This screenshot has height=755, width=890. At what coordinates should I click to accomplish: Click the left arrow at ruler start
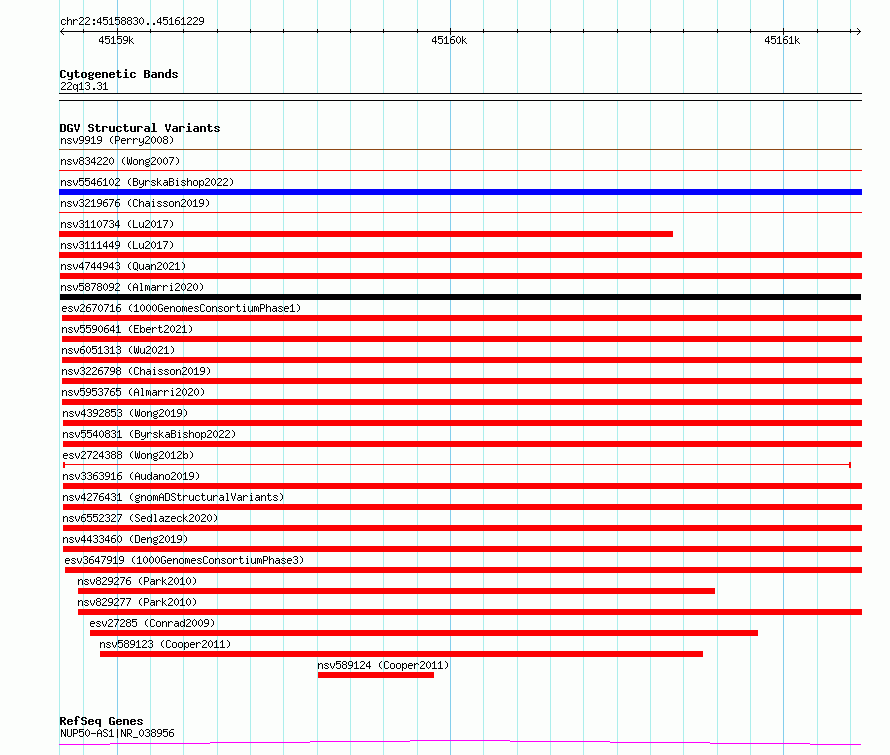[62, 32]
